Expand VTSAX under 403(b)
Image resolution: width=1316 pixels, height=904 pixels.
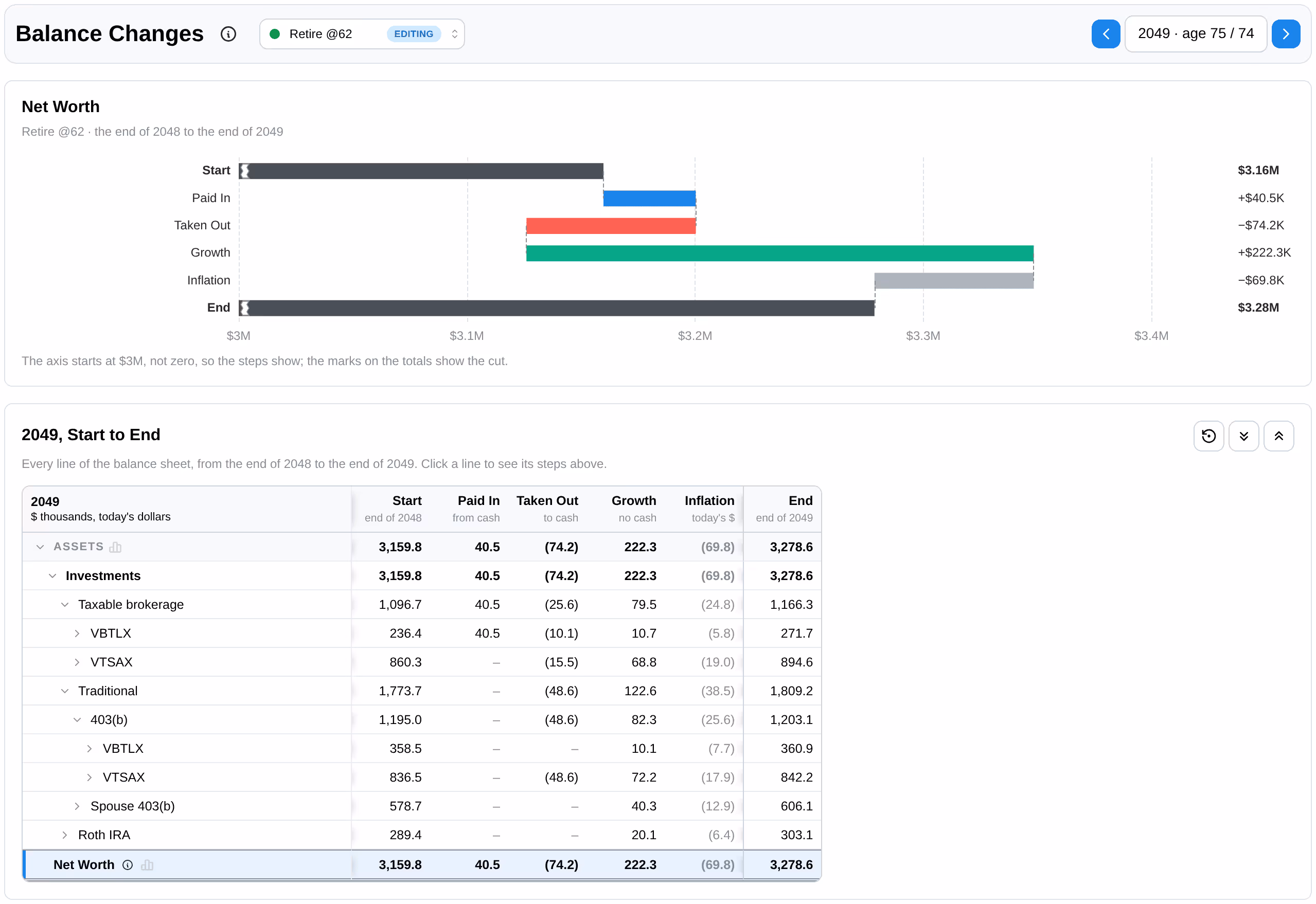(90, 777)
